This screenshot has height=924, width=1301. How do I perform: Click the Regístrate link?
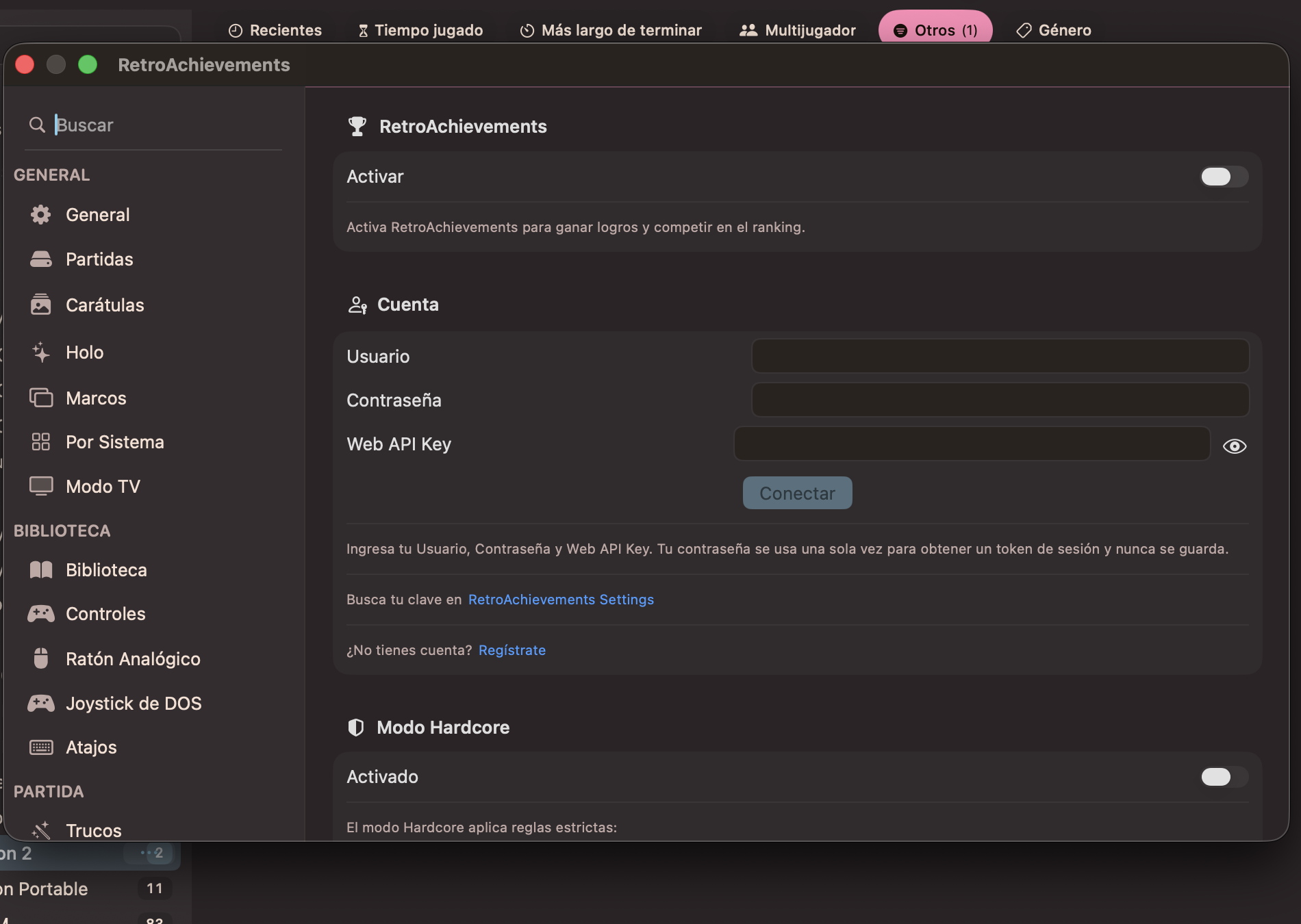point(512,650)
